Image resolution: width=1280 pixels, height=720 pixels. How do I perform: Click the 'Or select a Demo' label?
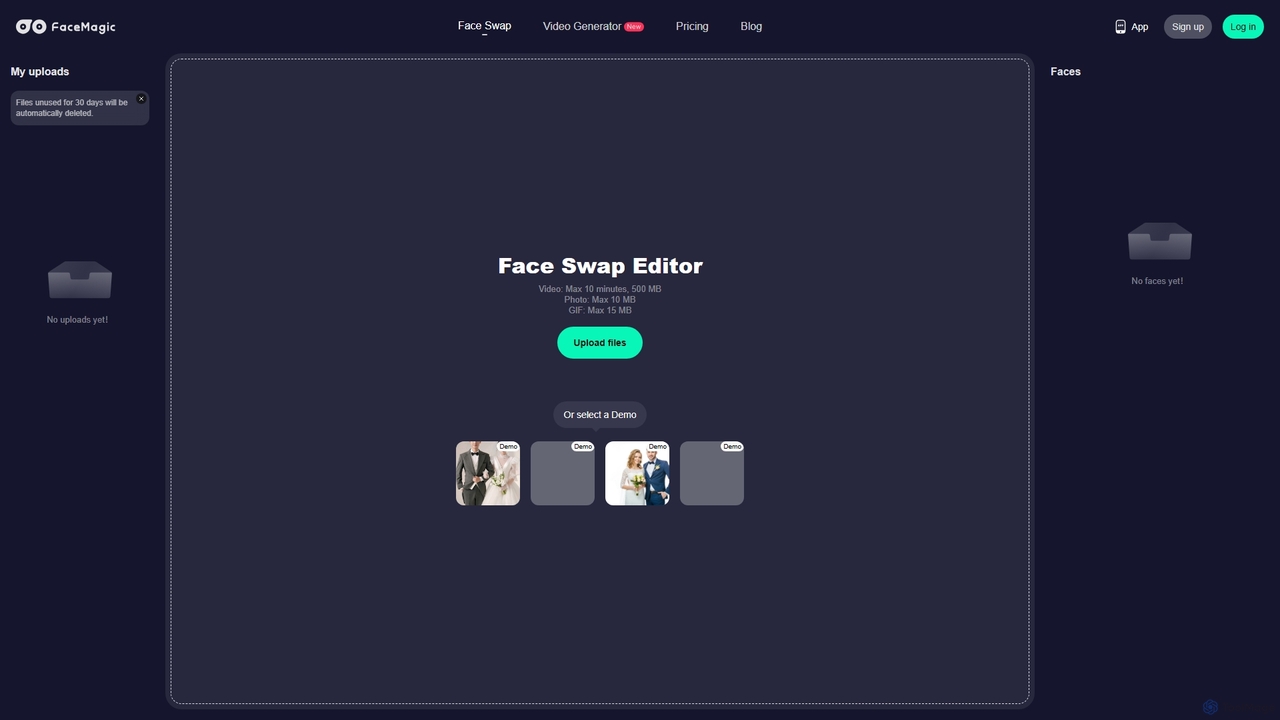click(600, 414)
